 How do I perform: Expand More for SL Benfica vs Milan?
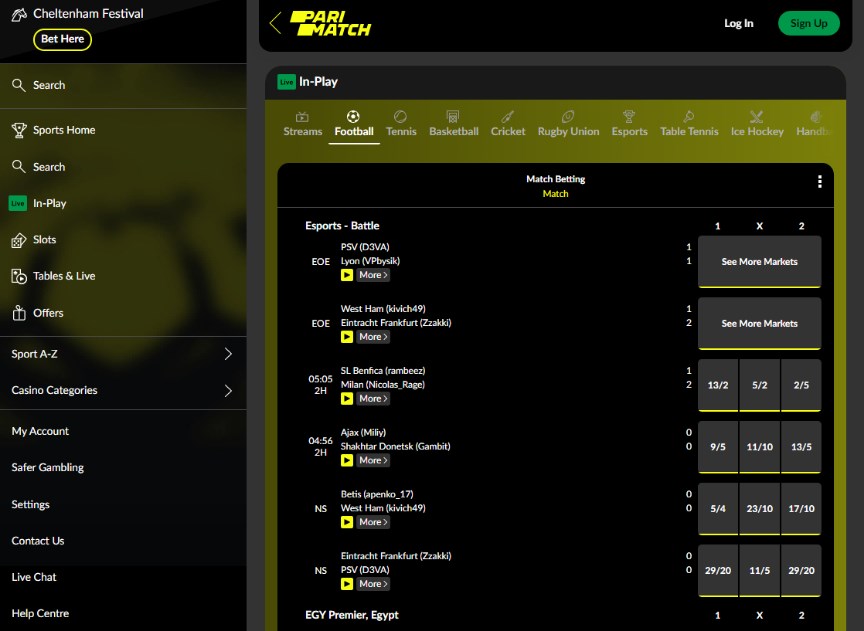pyautogui.click(x=373, y=398)
